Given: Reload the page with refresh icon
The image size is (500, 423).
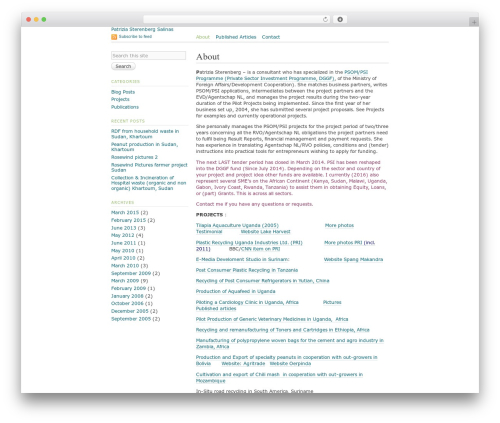Looking at the screenshot, I should 325,19.
